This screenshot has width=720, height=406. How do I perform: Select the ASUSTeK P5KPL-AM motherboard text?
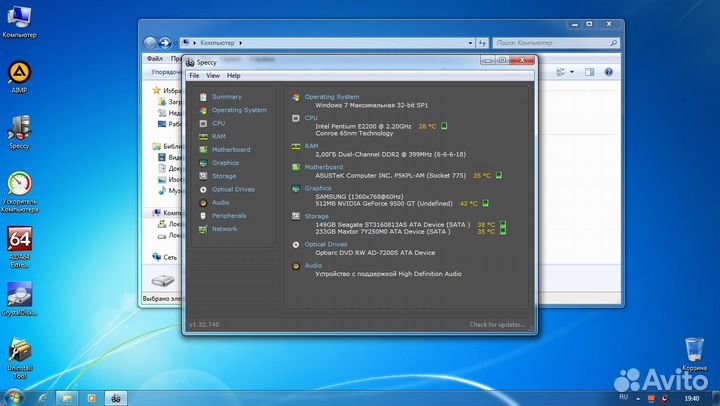(x=390, y=175)
